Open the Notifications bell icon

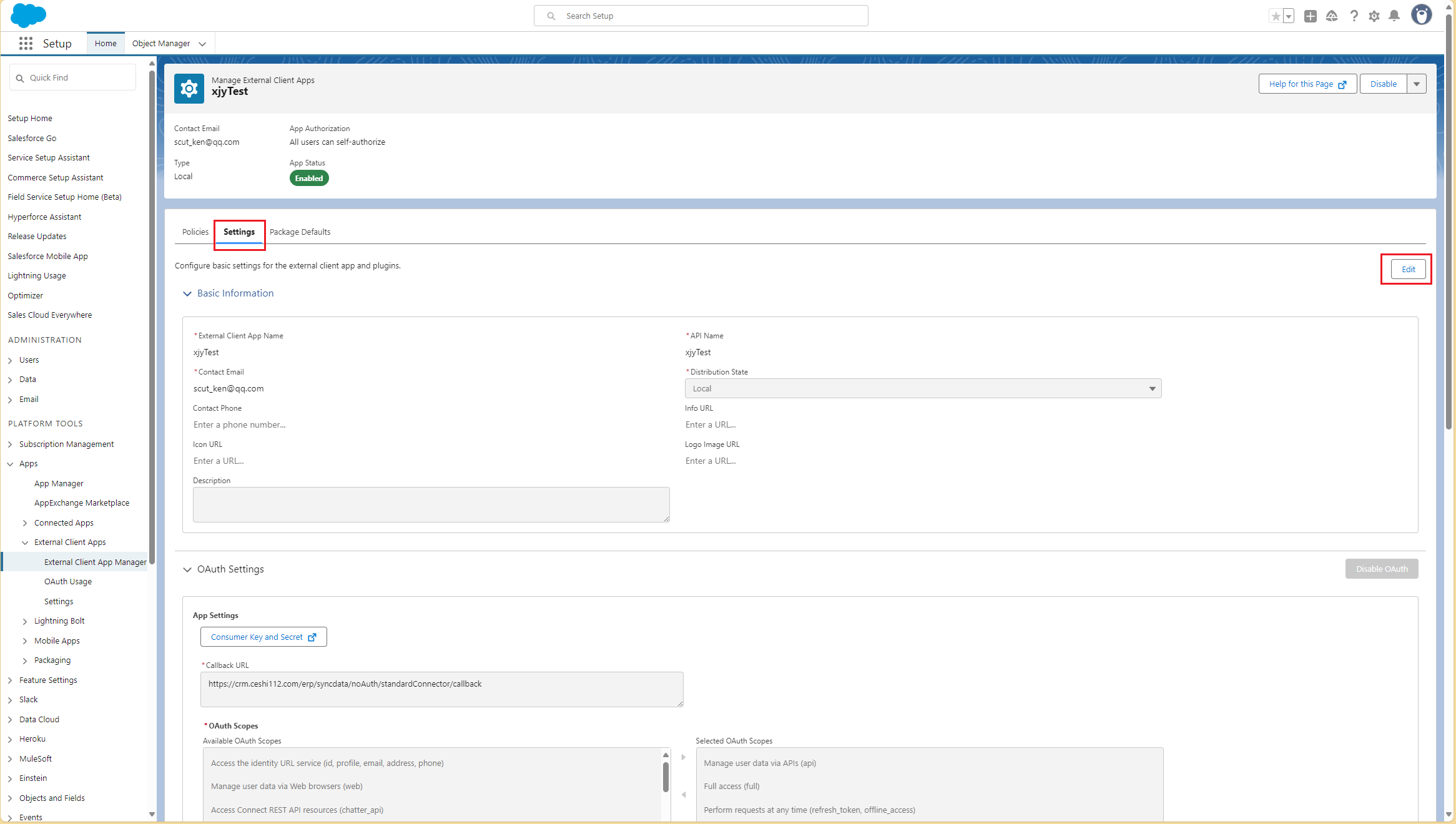pos(1394,16)
